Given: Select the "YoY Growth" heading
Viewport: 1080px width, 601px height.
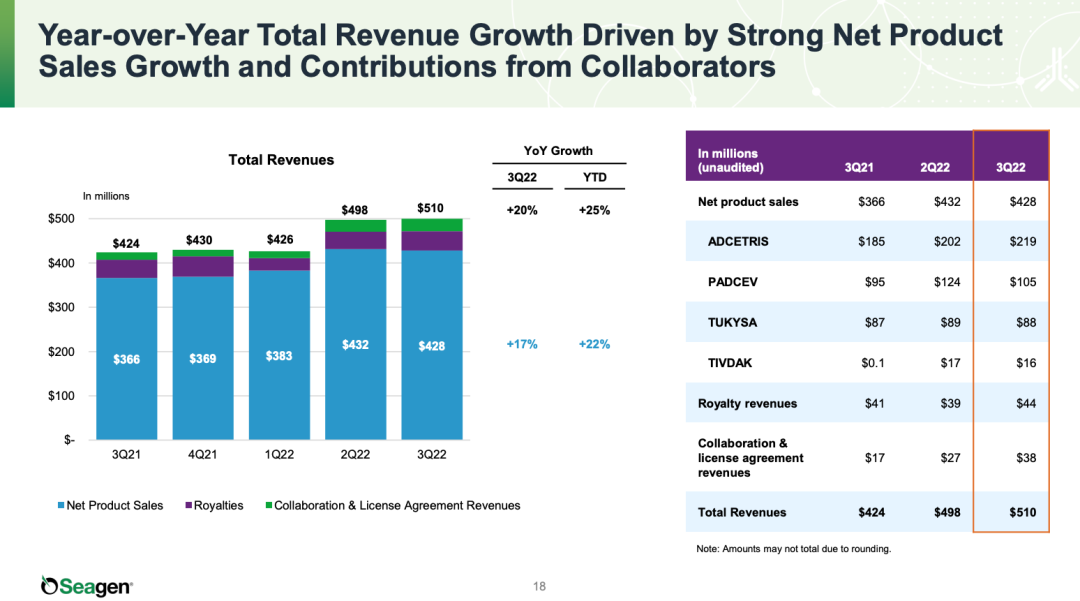Looking at the screenshot, I should point(558,151).
